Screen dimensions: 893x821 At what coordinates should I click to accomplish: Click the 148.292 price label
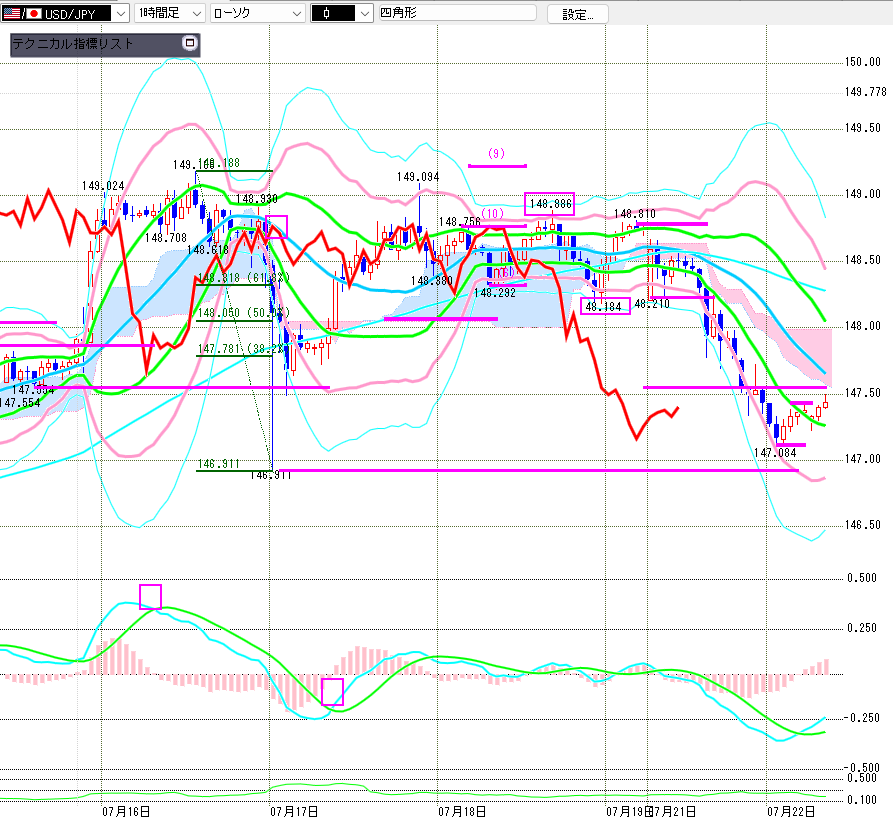[495, 293]
